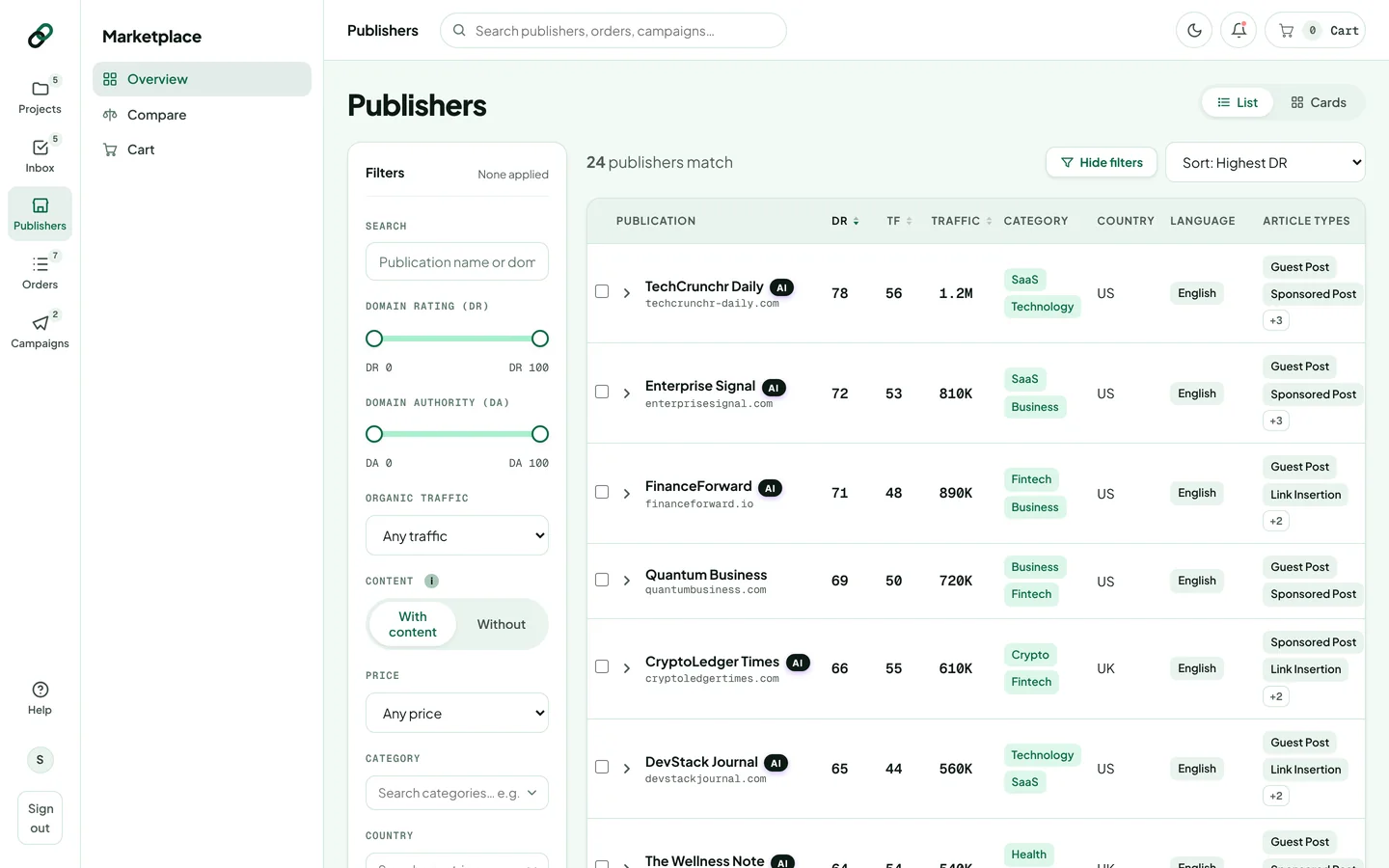Image resolution: width=1389 pixels, height=868 pixels.
Task: Open the Any traffic dropdown
Action: point(457,535)
